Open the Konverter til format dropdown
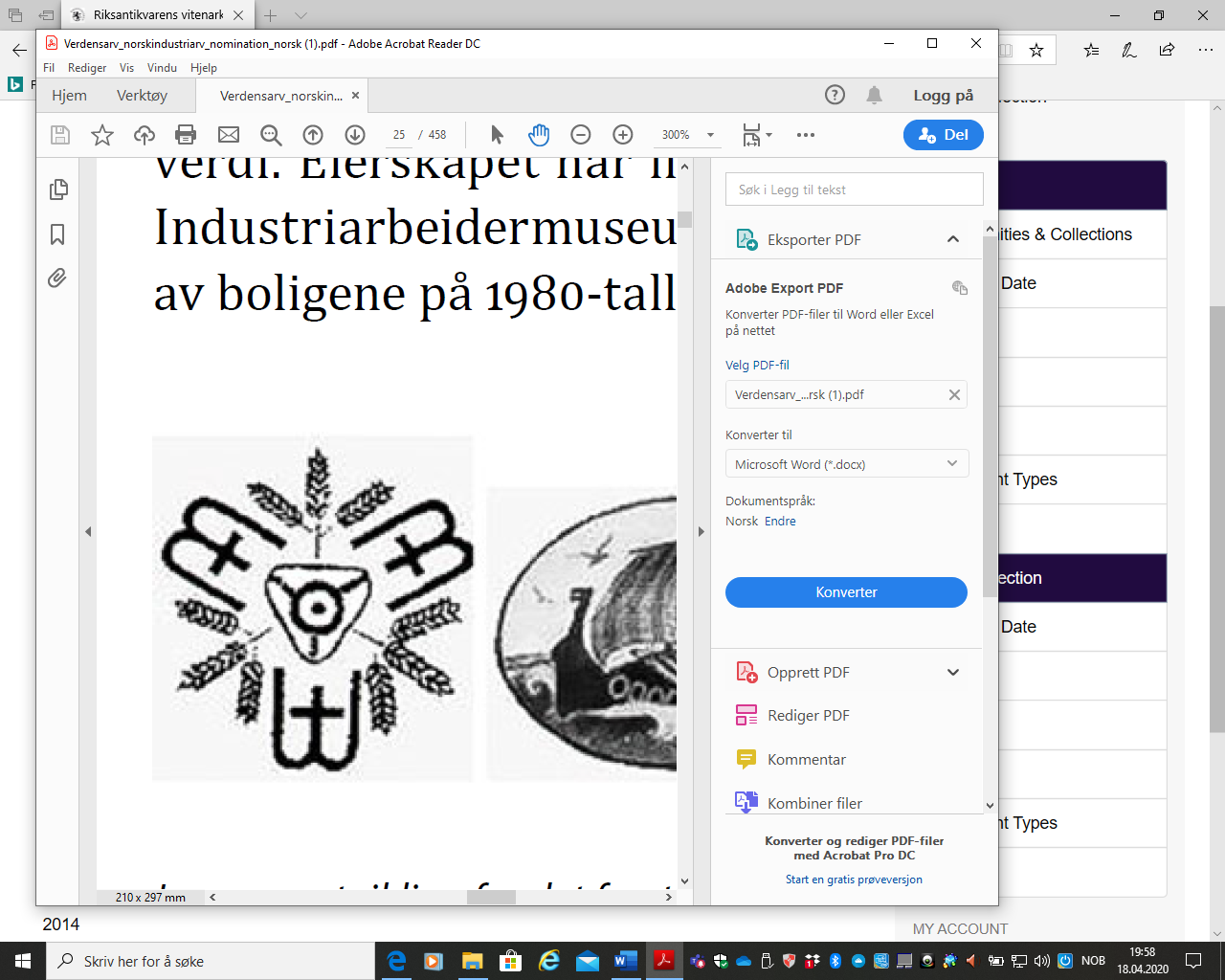The height and width of the screenshot is (980, 1225). tap(846, 464)
